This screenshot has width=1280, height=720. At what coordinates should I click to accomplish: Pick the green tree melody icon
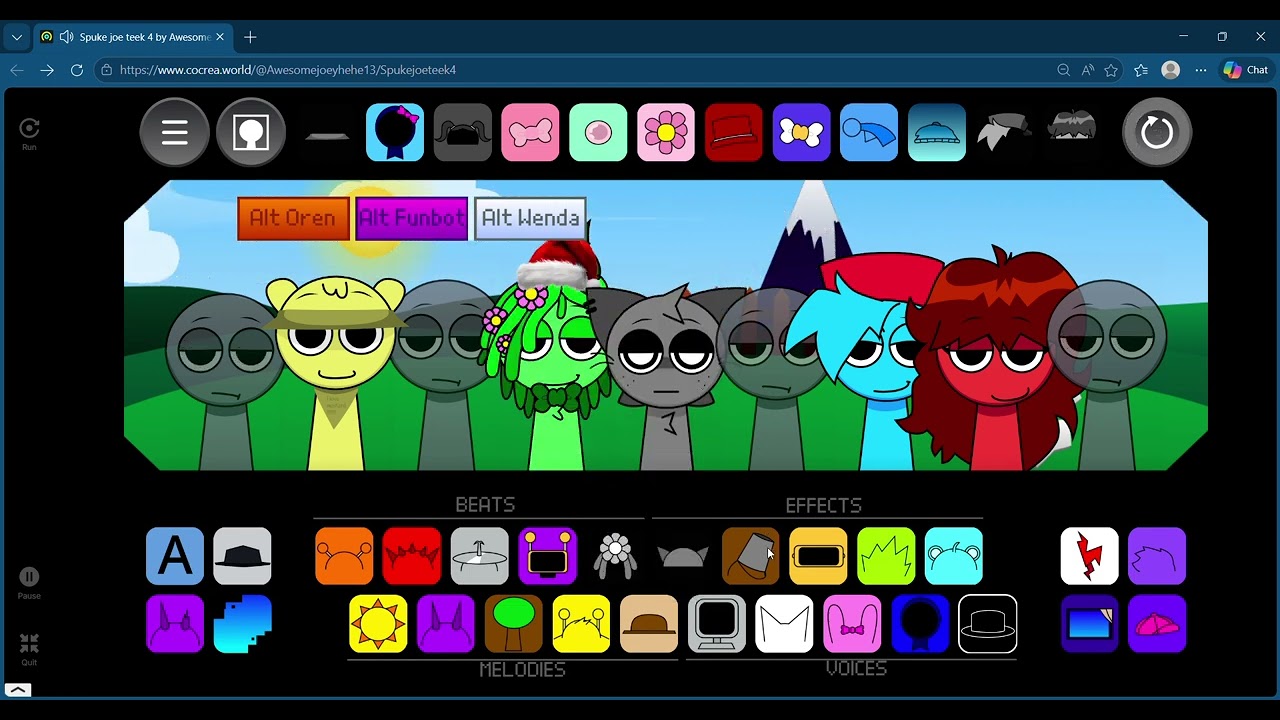tap(514, 624)
